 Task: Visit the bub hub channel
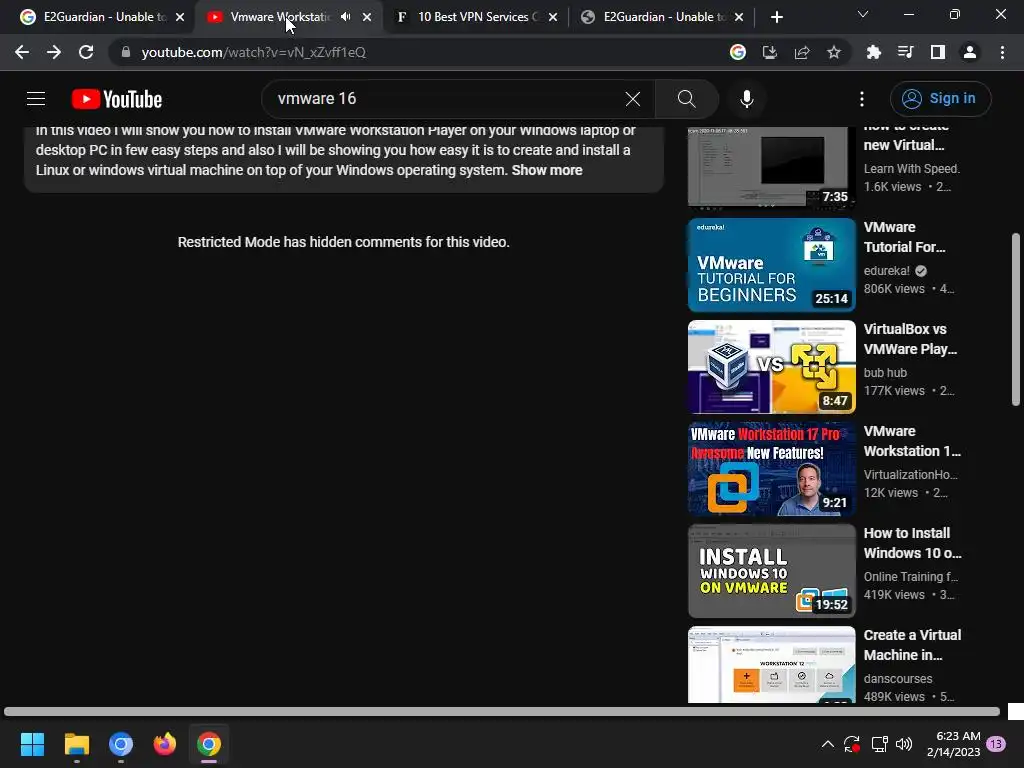tap(885, 372)
